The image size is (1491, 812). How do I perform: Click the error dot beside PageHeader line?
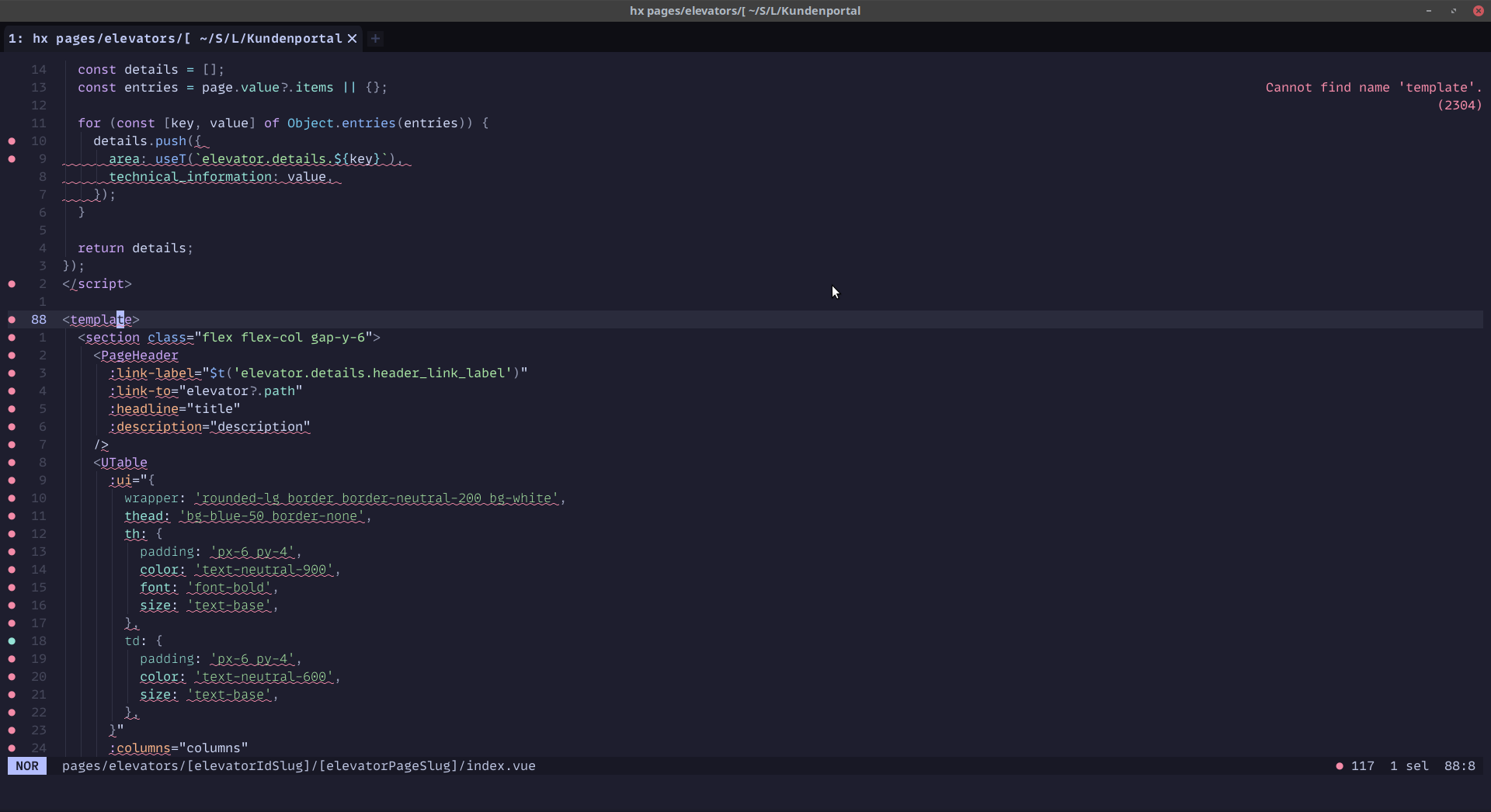(12, 356)
